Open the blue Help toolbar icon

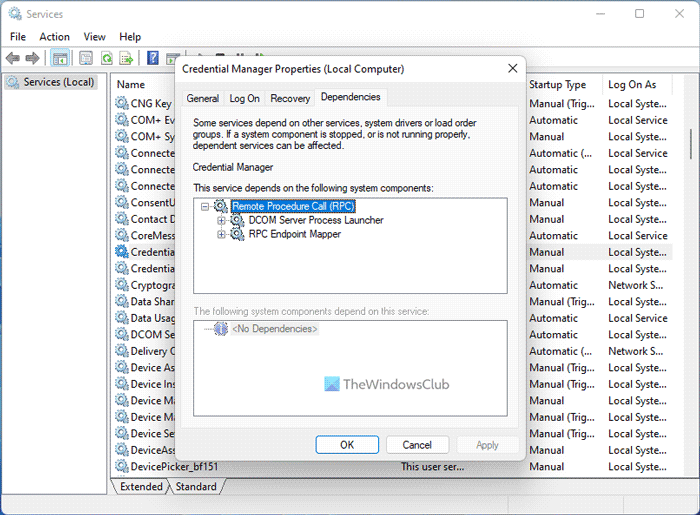[153, 58]
